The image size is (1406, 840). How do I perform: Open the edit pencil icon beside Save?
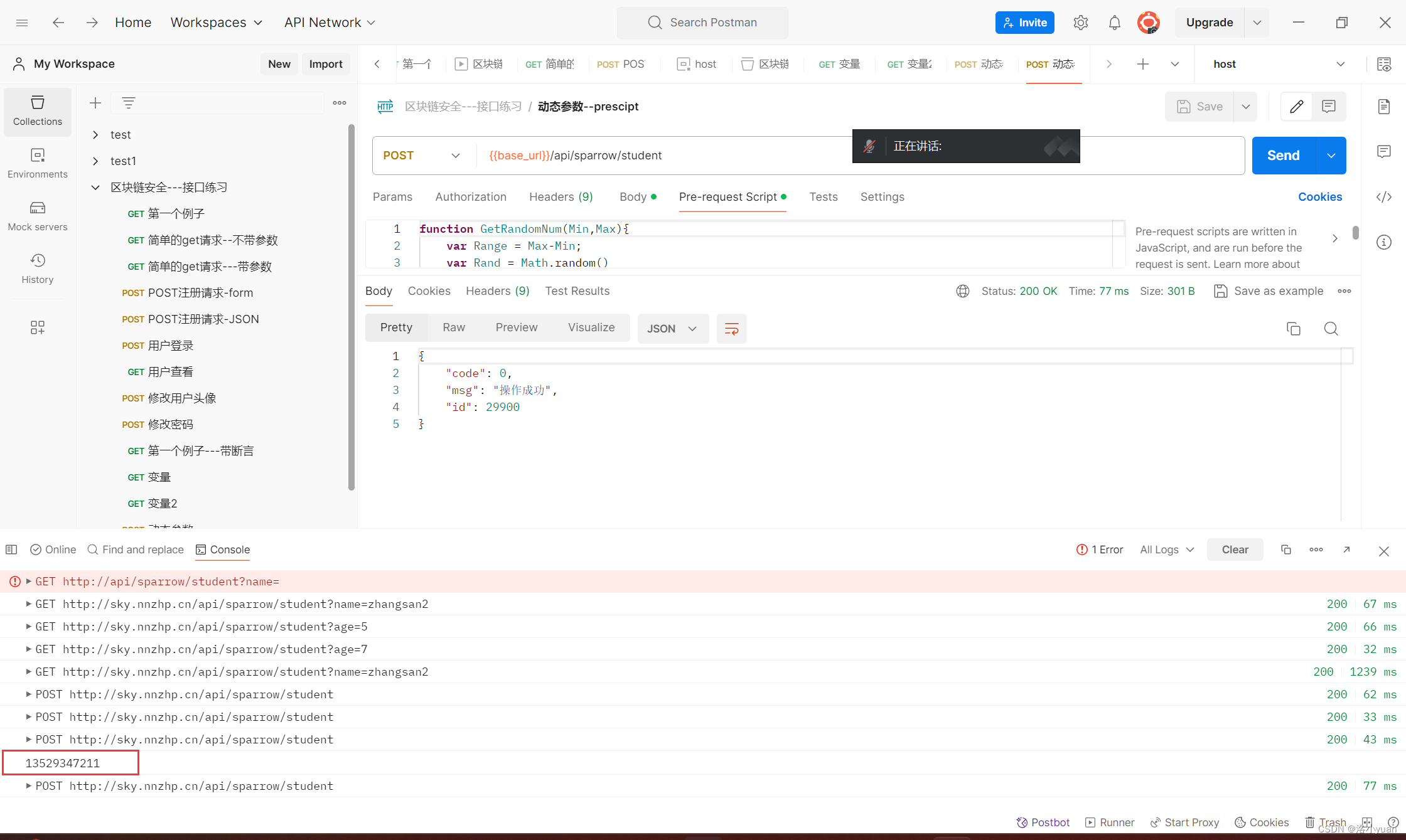tap(1297, 107)
